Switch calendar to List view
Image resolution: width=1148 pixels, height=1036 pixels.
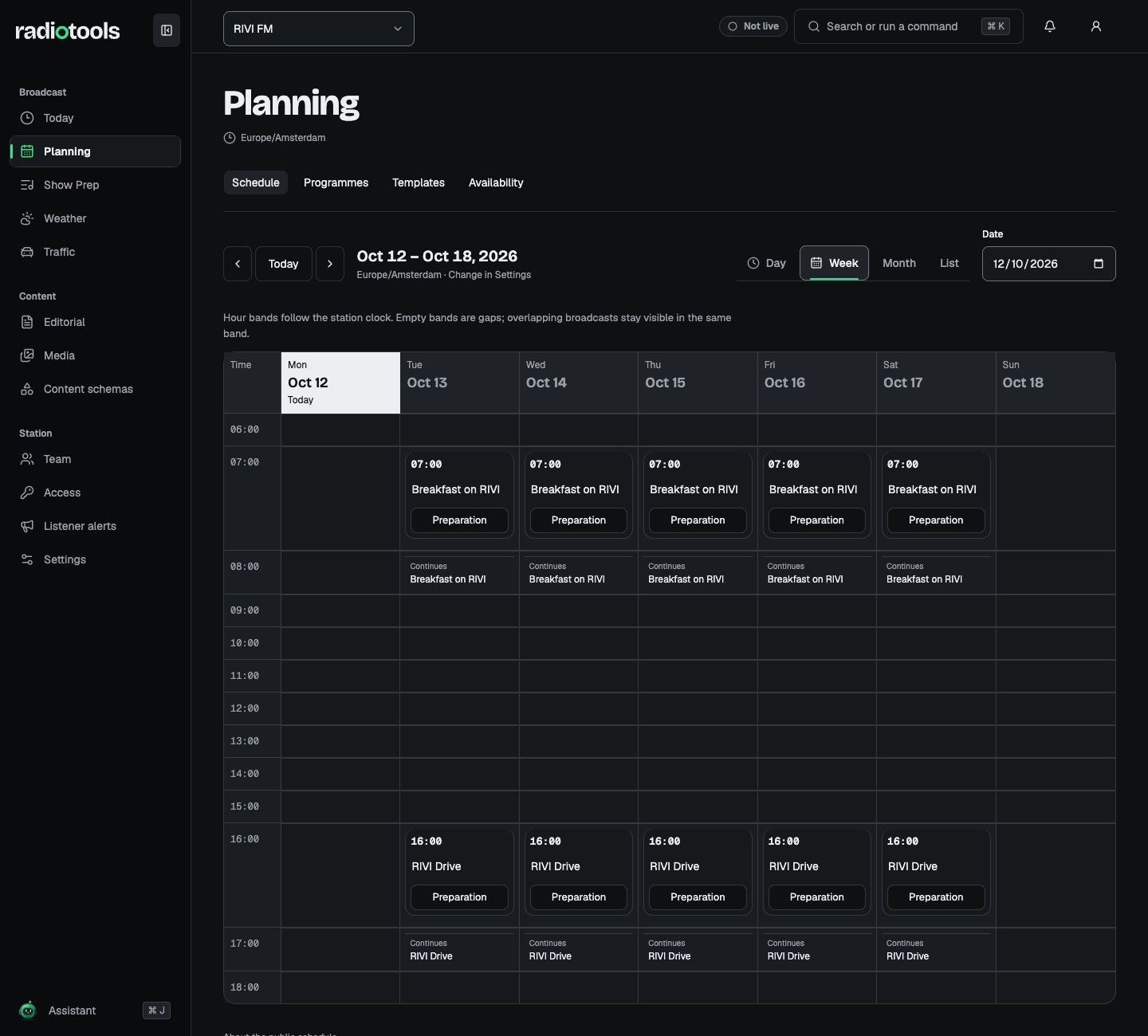(x=949, y=263)
